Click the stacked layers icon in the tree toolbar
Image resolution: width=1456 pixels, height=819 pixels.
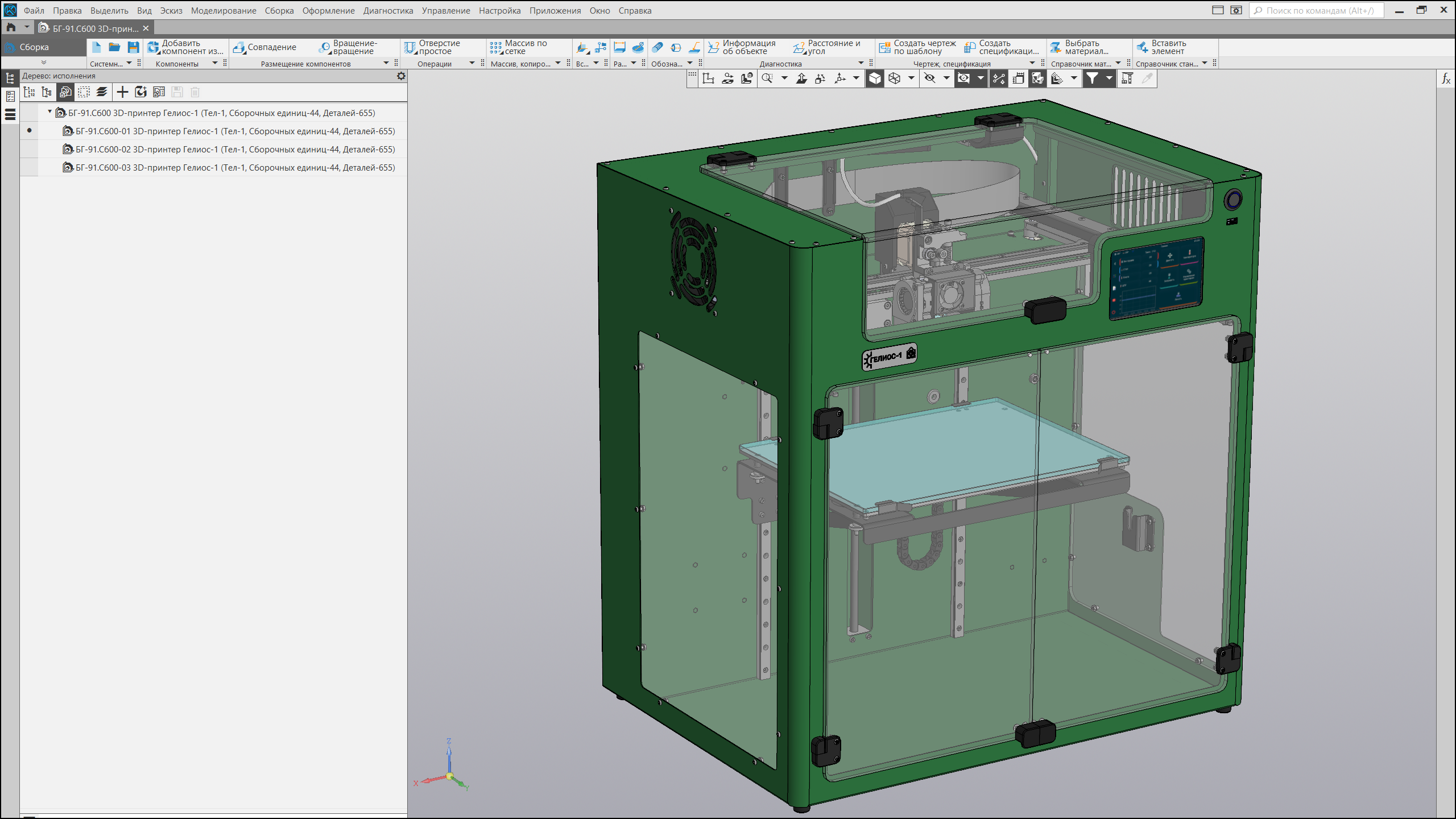[x=102, y=92]
